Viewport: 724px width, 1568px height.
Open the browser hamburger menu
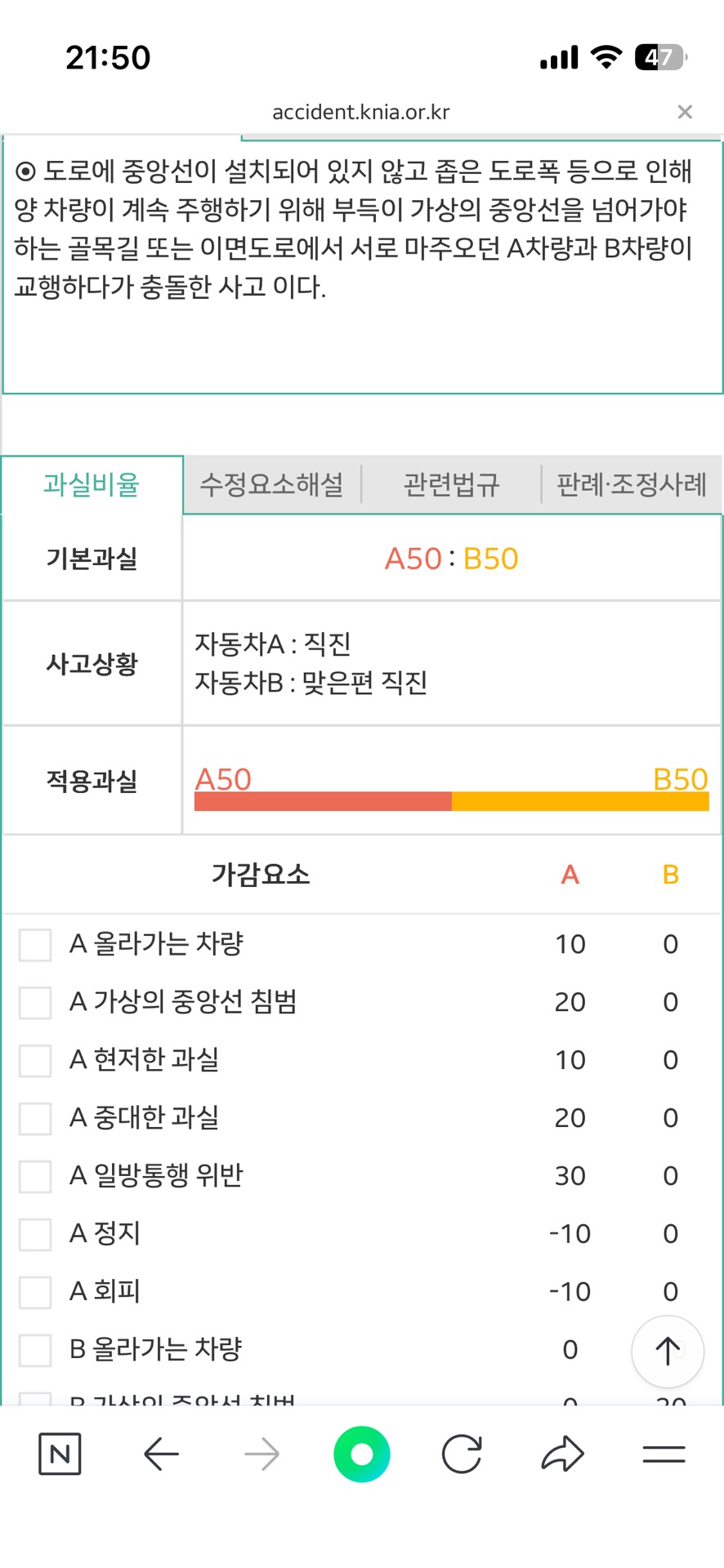pos(664,1454)
